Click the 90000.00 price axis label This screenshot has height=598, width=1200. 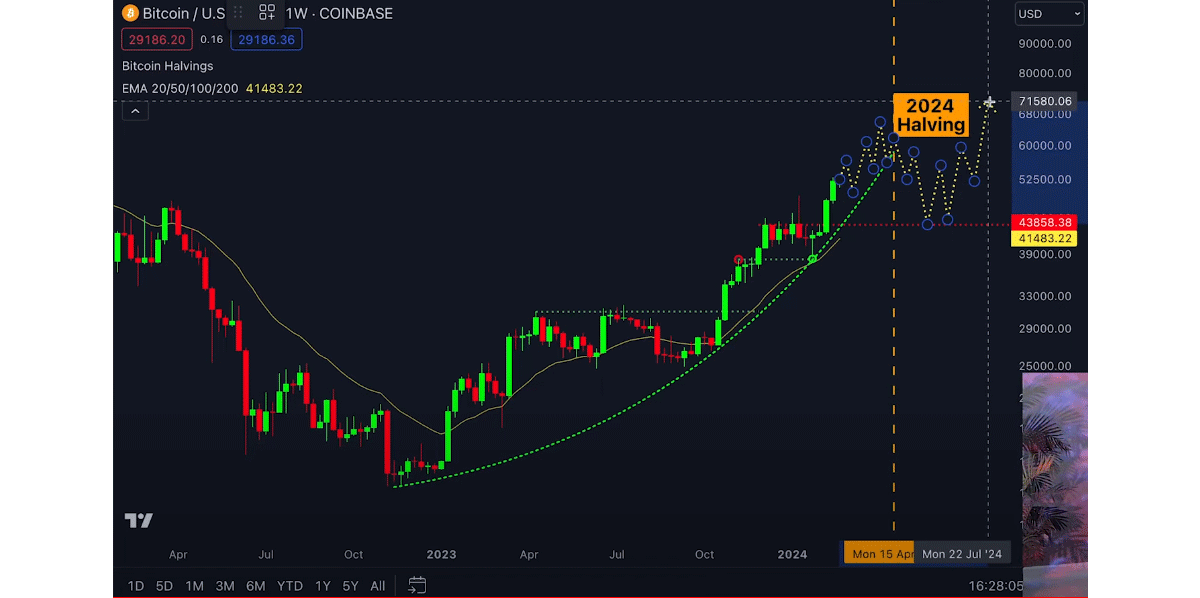[x=1045, y=44]
